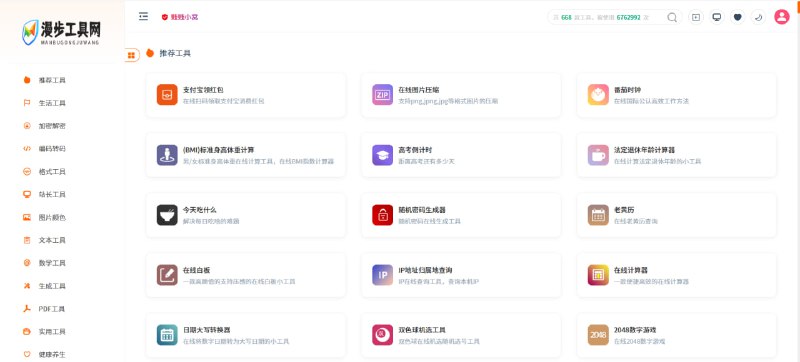
Task: Select 文本工具 in the sidebar
Action: 52,240
